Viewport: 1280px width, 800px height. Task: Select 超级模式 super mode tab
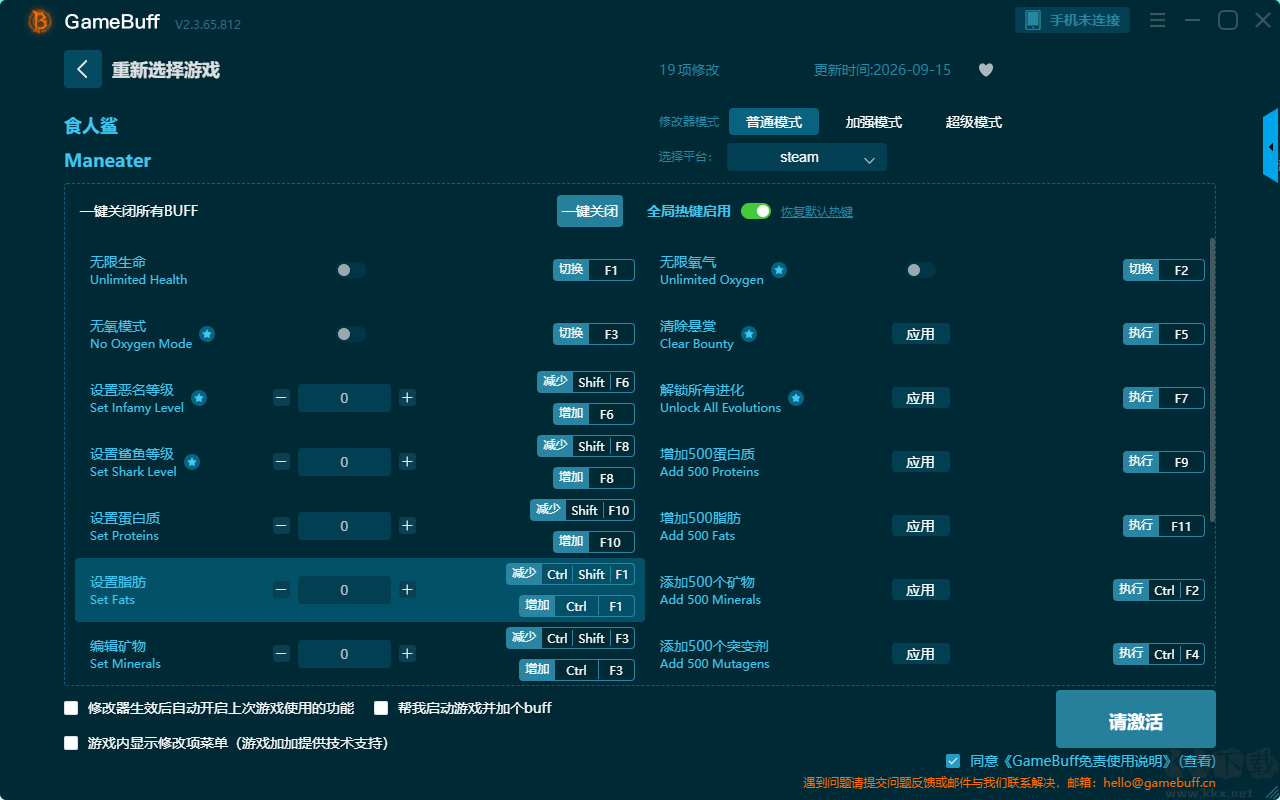tap(974, 122)
